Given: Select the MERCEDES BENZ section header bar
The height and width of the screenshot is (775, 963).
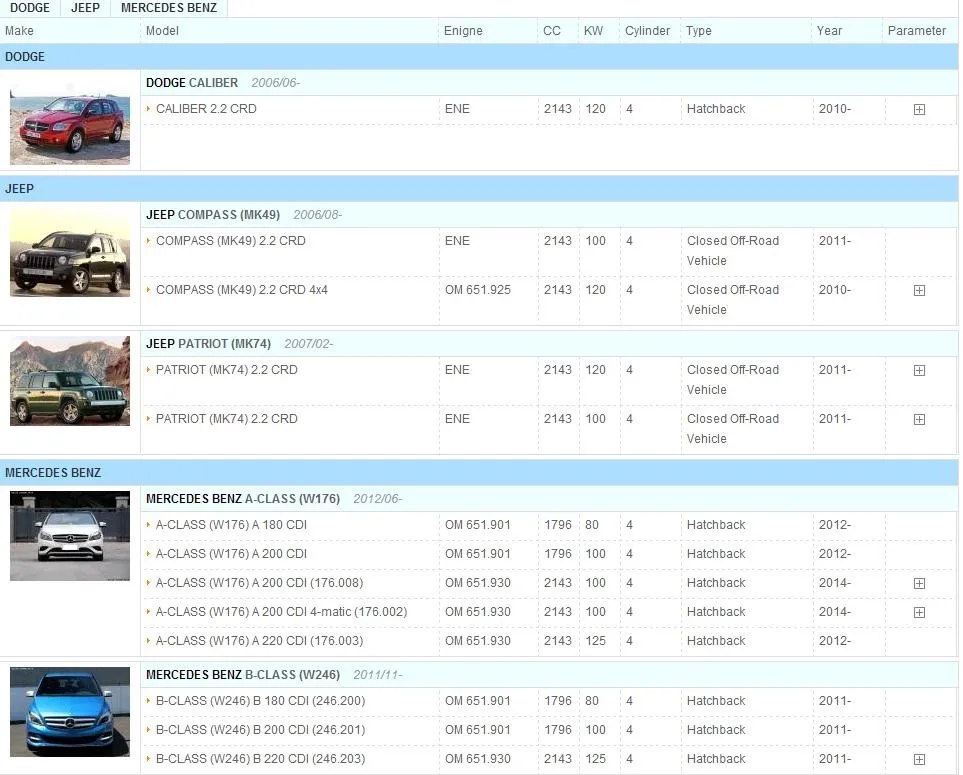Looking at the screenshot, I should [x=479, y=472].
